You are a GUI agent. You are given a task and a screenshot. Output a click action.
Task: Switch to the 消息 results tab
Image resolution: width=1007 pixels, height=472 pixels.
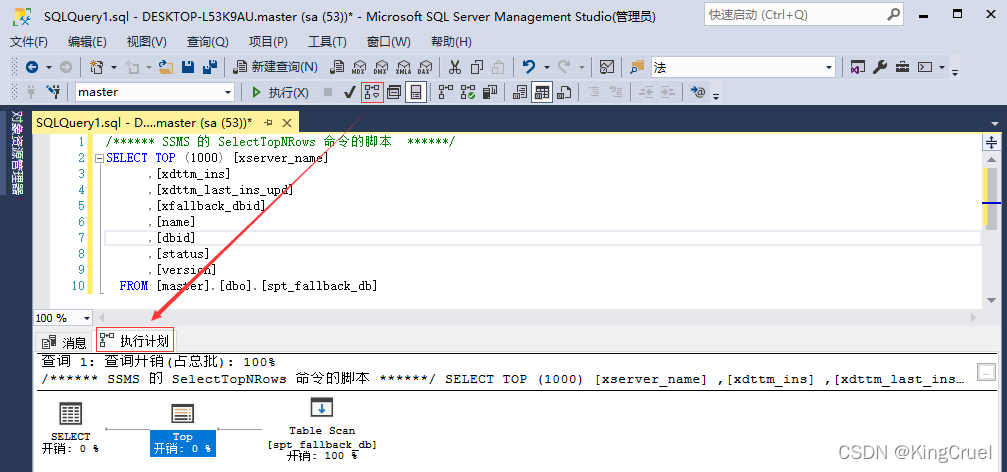(64, 342)
